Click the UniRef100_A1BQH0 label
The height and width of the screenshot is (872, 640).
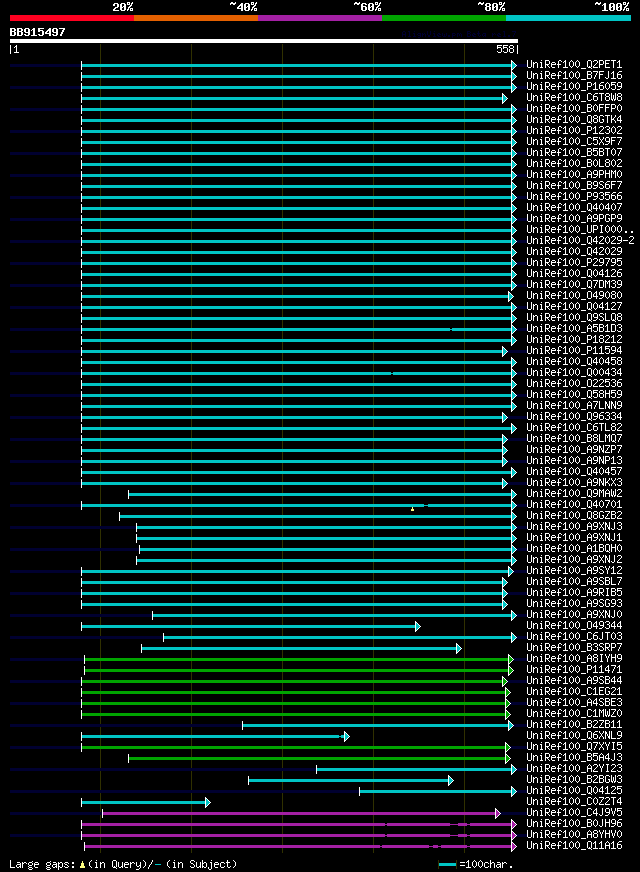[574, 548]
